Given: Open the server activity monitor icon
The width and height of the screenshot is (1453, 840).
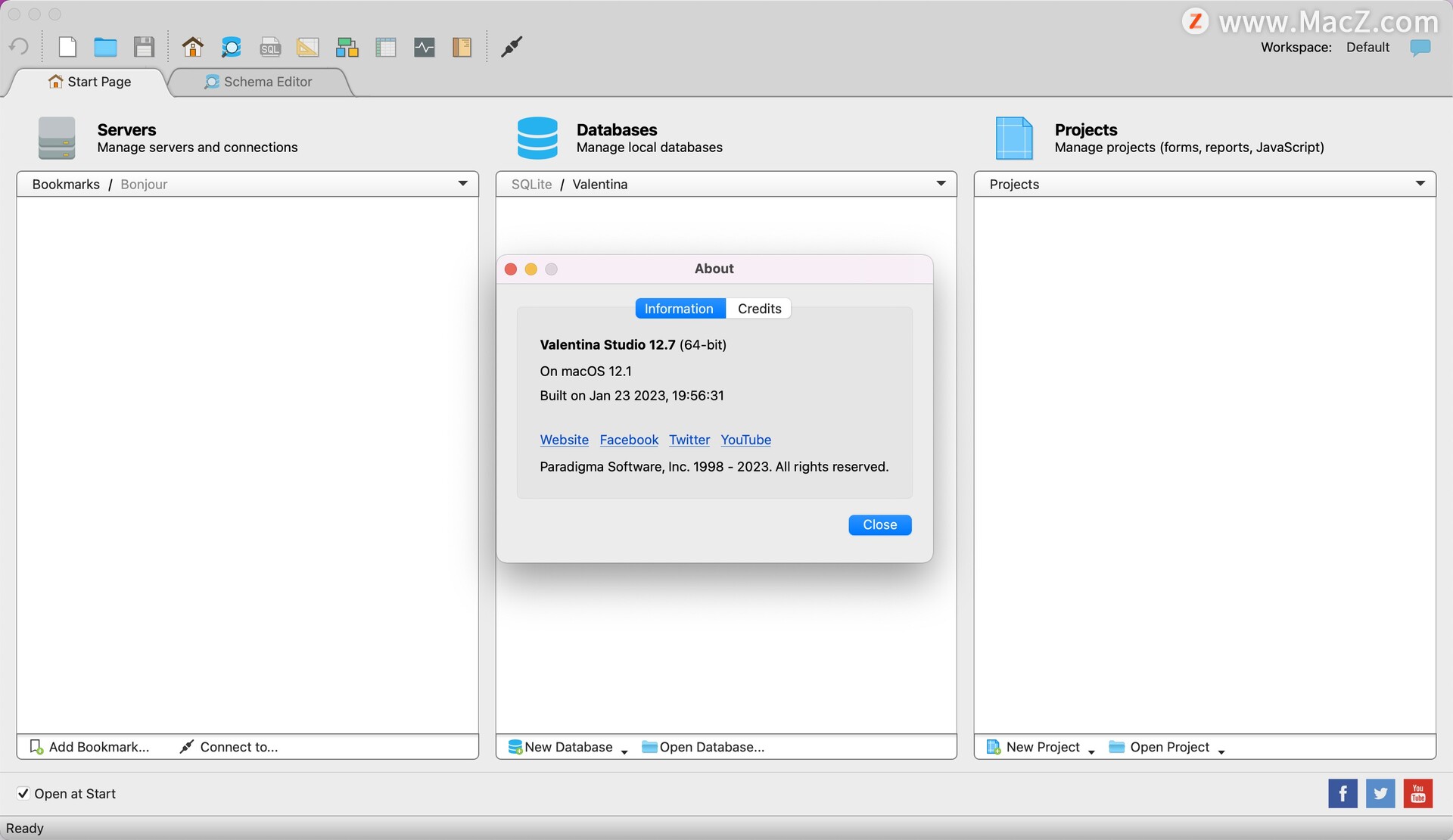Looking at the screenshot, I should pos(425,47).
